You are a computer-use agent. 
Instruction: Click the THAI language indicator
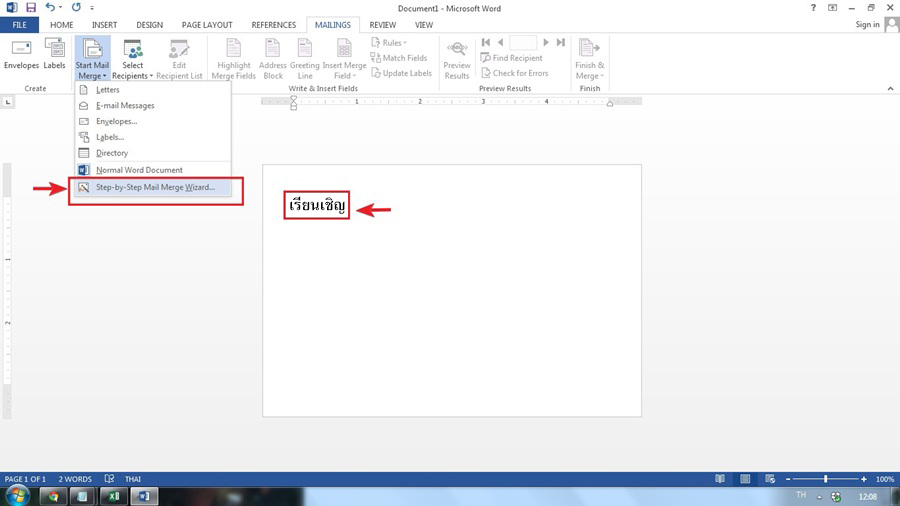(x=133, y=479)
